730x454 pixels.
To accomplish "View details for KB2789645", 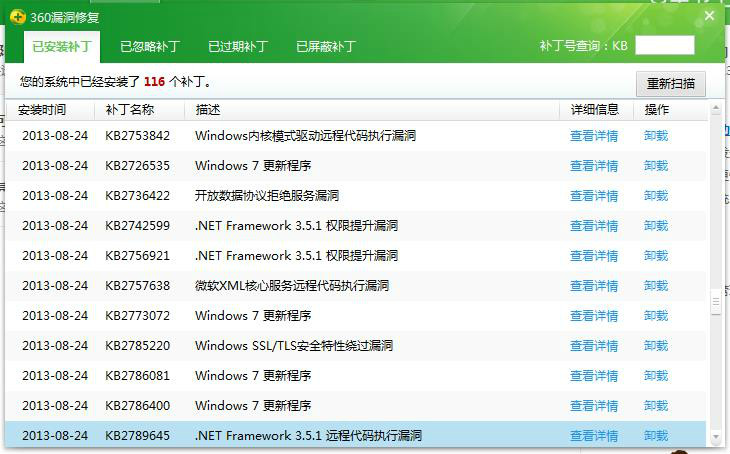I will (x=594, y=436).
